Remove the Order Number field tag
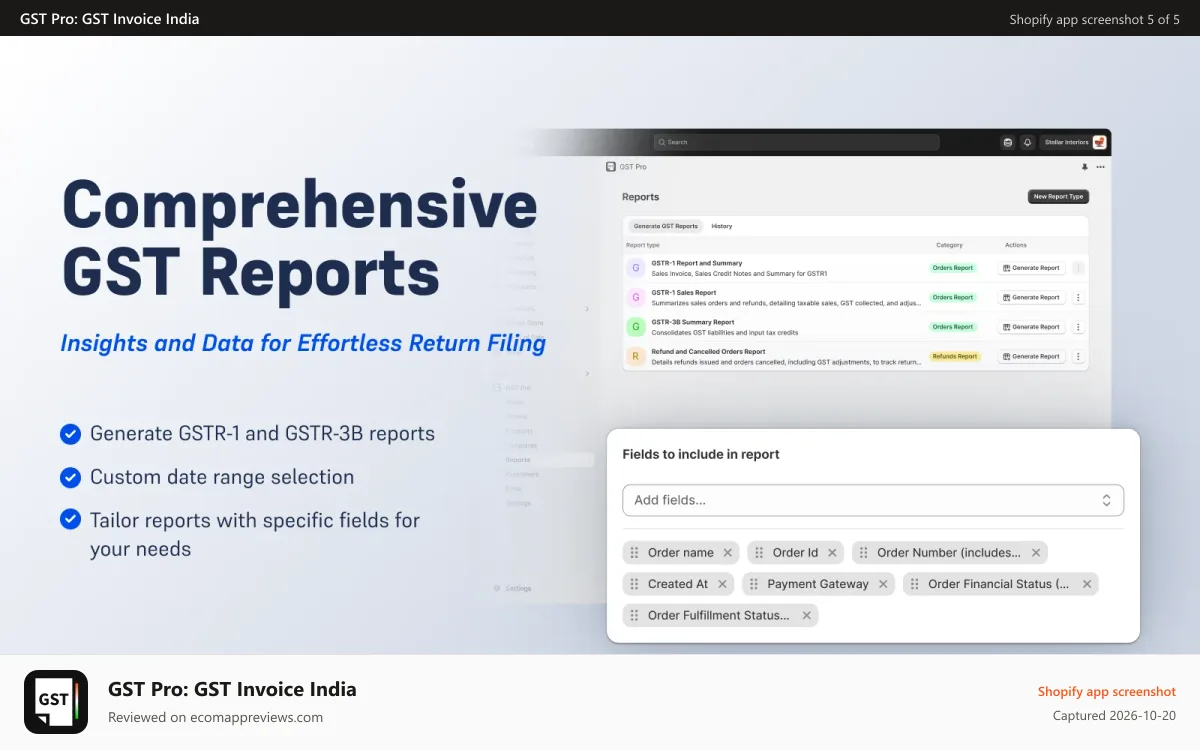1200x750 pixels. (1036, 552)
